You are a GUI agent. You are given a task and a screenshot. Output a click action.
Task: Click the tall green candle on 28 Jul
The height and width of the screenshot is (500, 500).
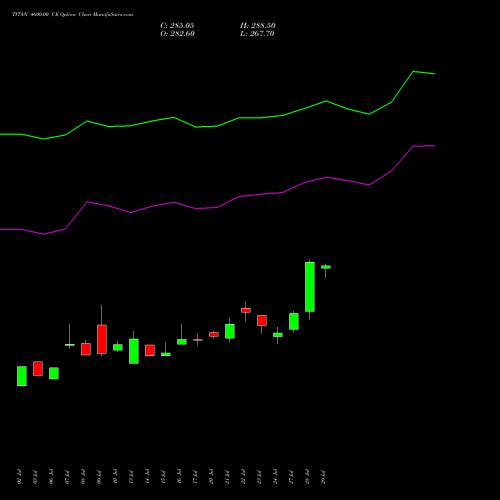click(x=310, y=287)
